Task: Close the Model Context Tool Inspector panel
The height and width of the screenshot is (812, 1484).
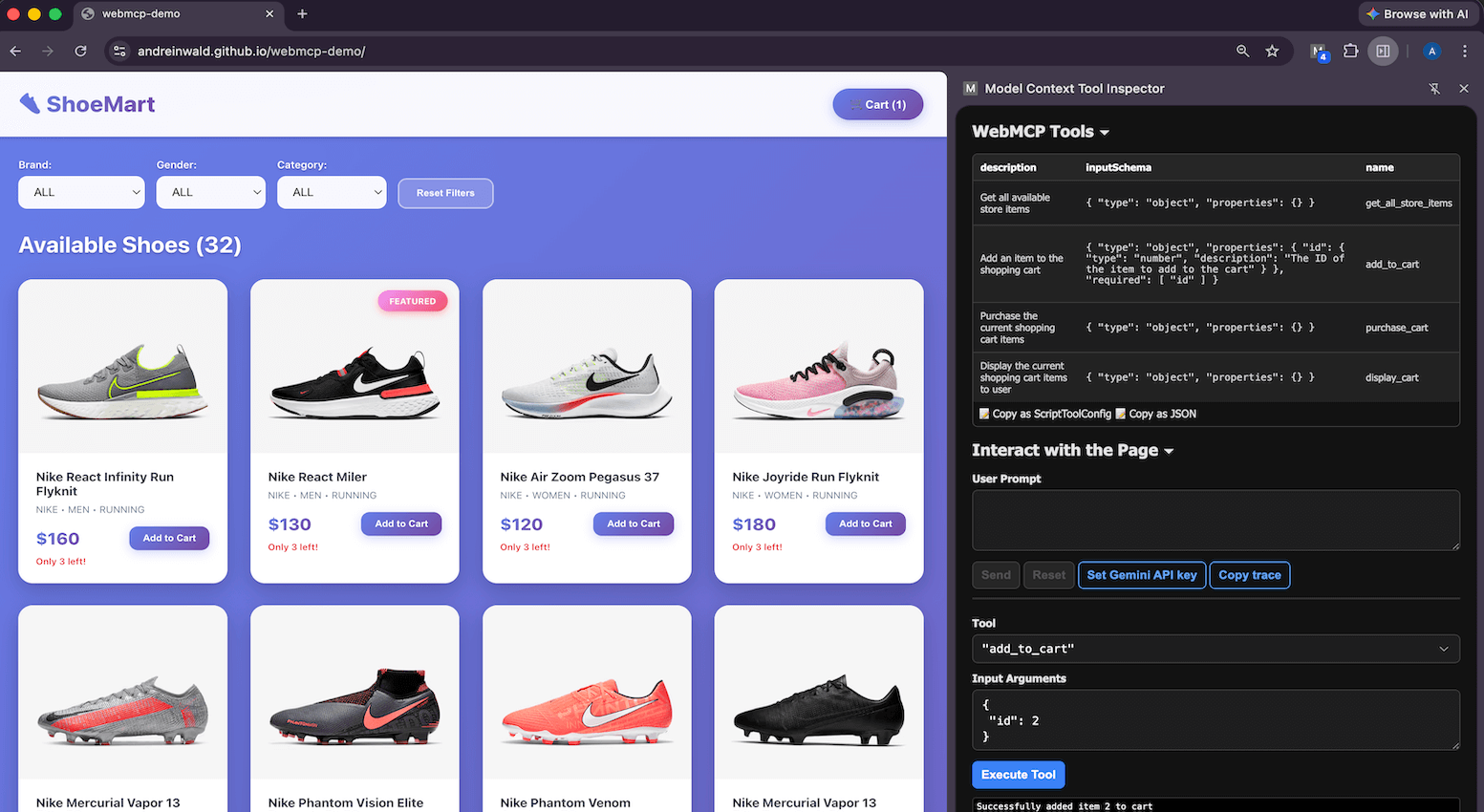Action: [1464, 89]
